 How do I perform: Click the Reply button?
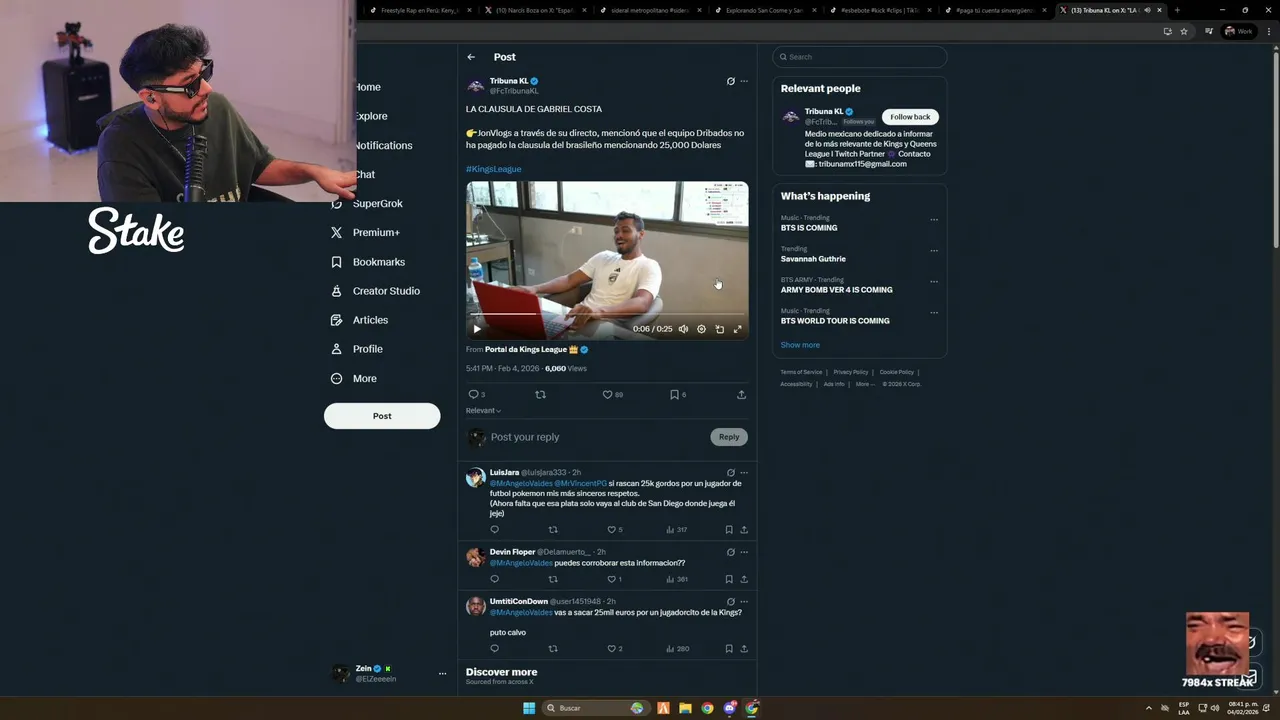(729, 437)
